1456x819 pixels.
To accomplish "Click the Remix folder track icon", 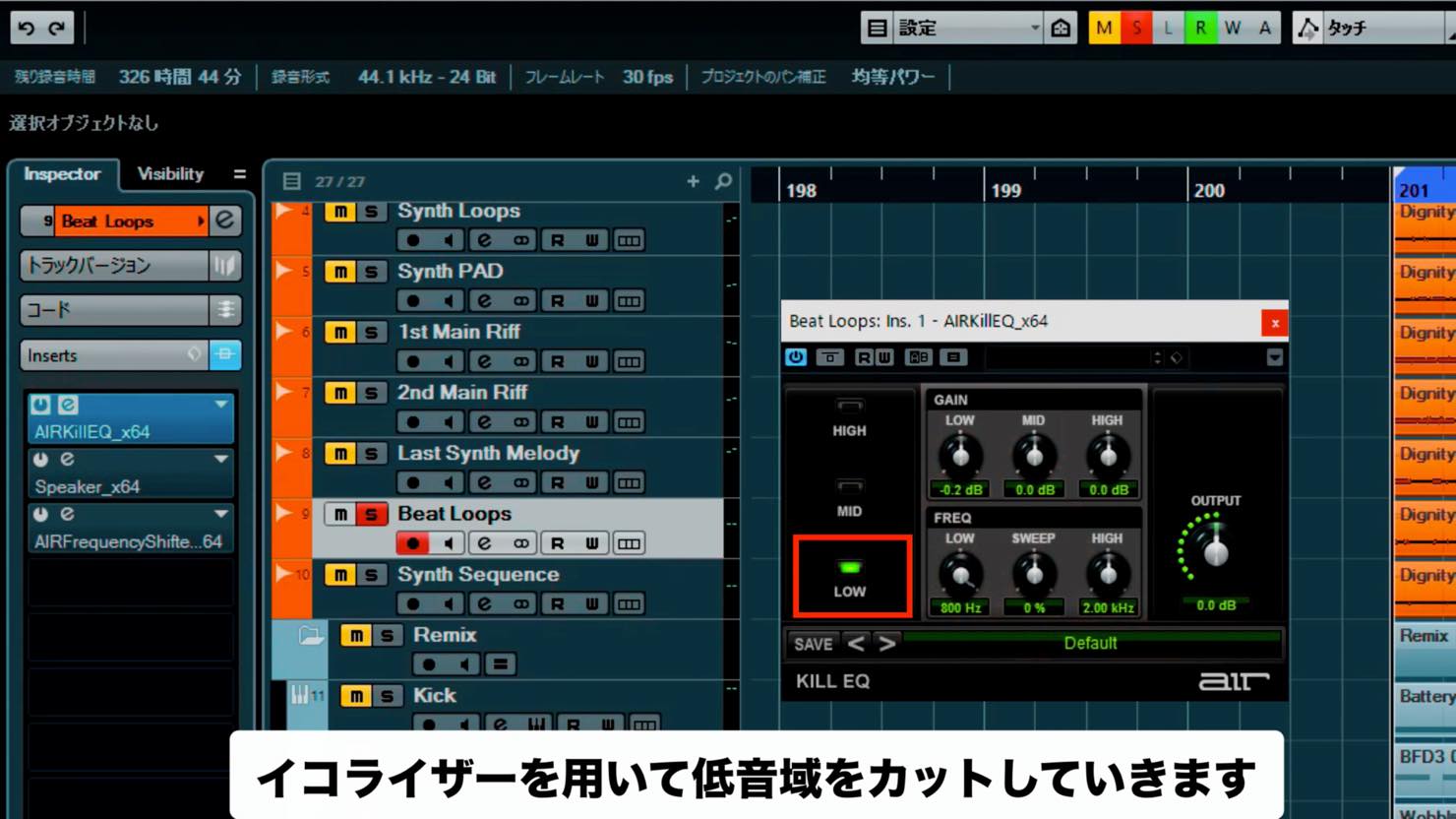I will 311,636.
